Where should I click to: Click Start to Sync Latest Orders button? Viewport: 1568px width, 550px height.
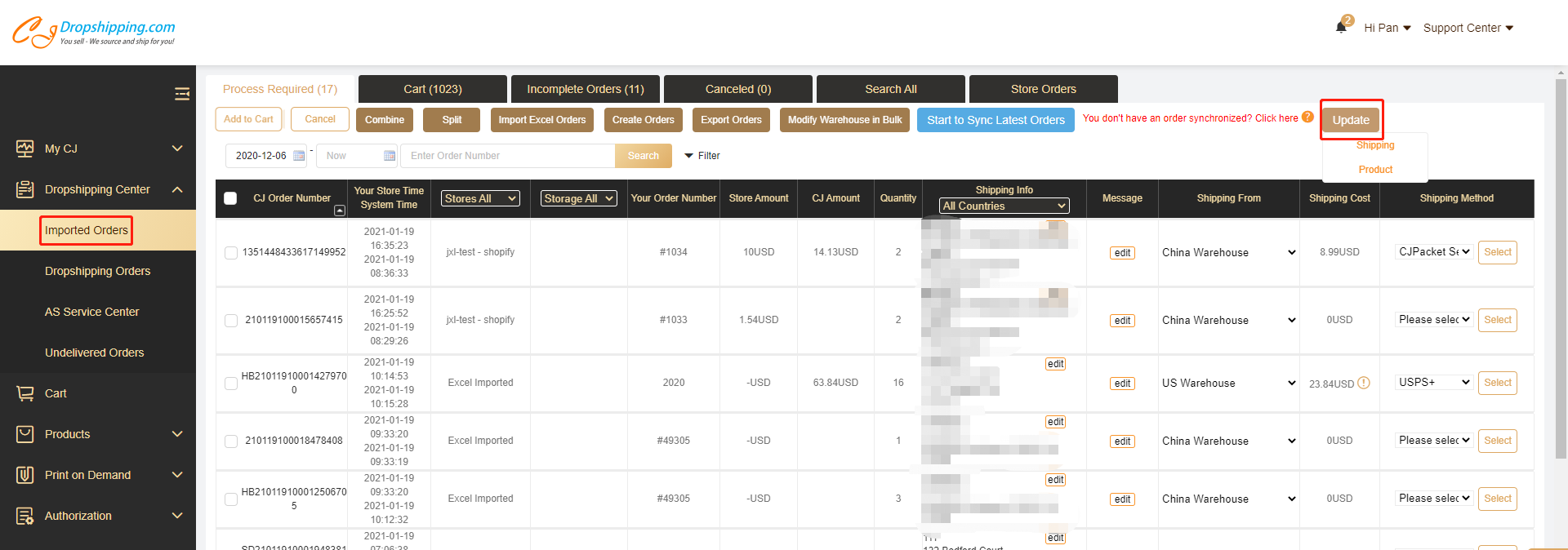(995, 120)
